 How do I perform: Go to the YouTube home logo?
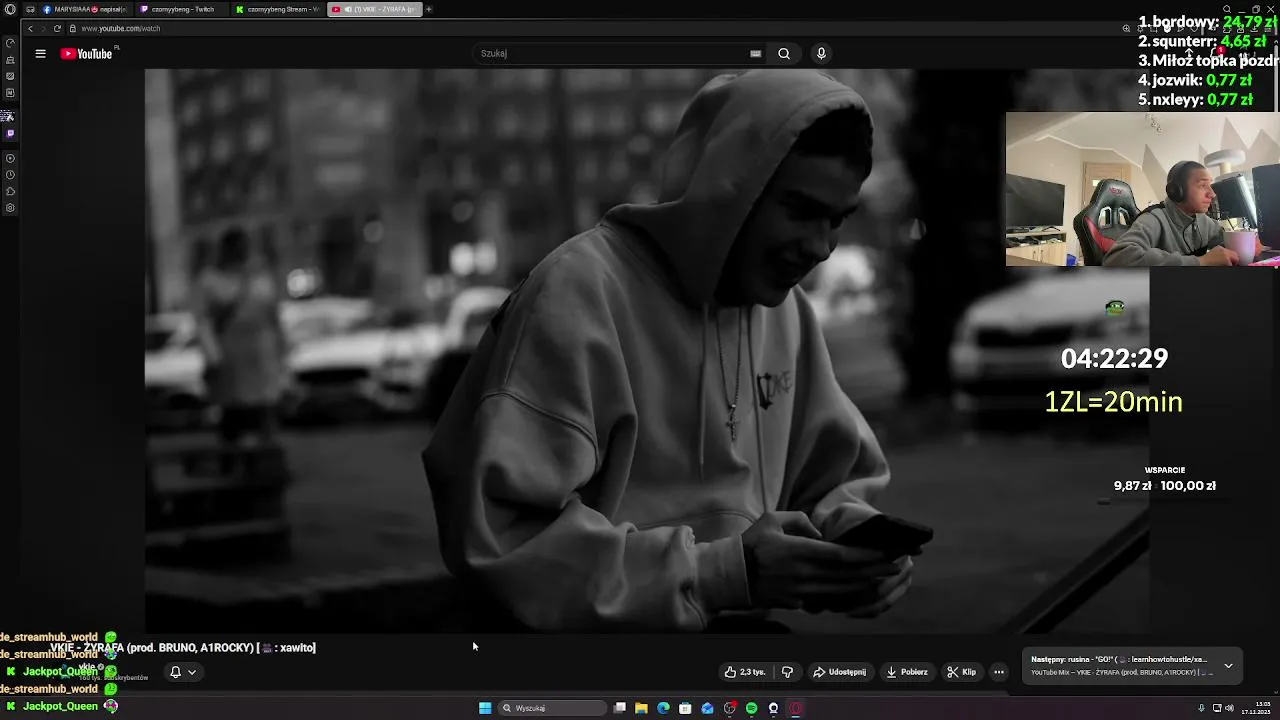point(87,54)
